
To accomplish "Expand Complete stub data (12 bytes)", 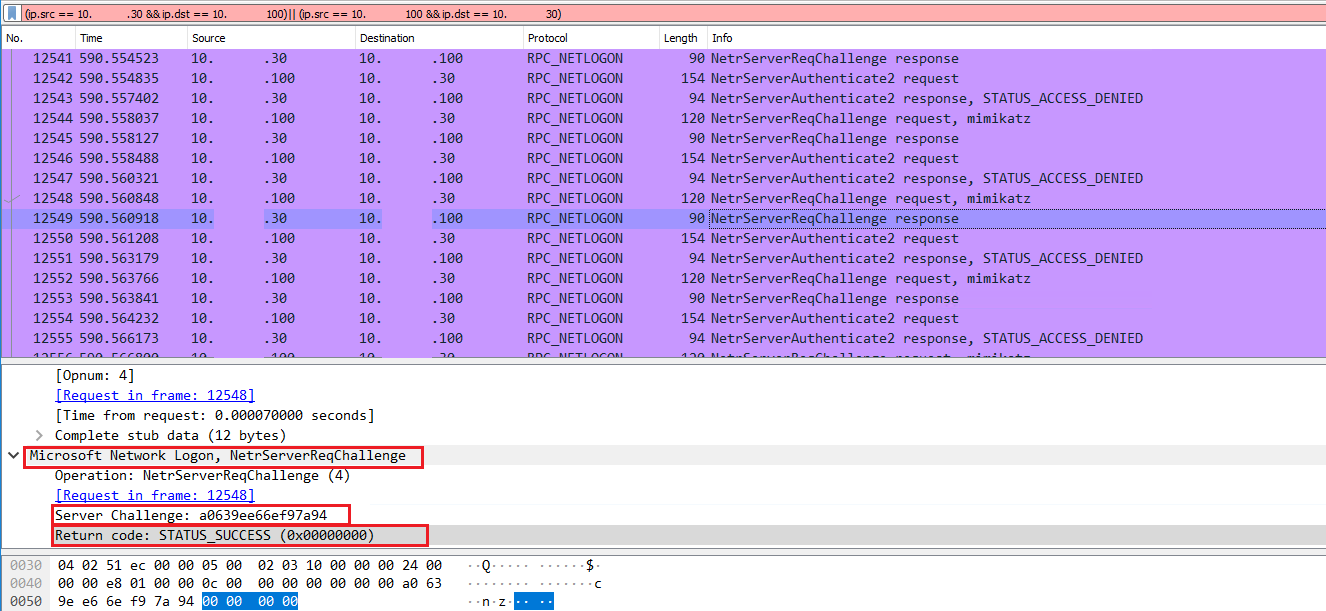I will tap(39, 435).
